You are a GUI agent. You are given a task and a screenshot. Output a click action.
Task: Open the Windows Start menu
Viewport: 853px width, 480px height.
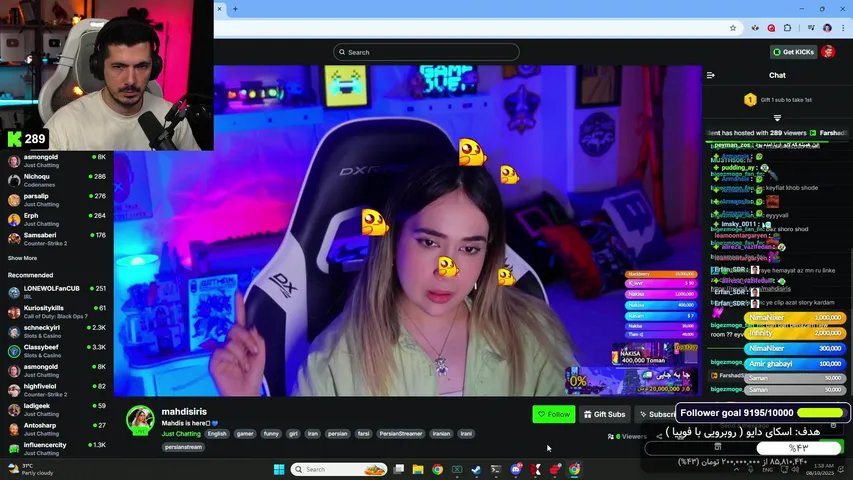coord(279,469)
